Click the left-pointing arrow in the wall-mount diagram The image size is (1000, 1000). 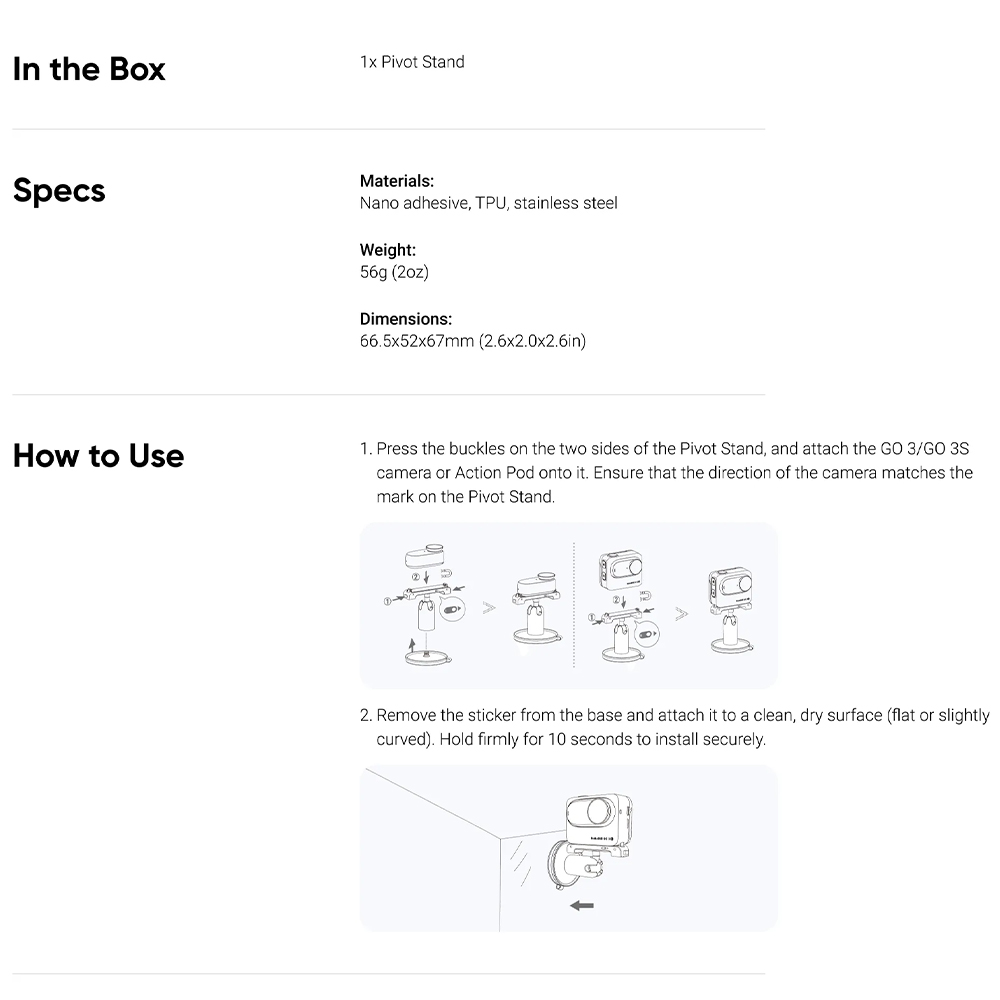581,905
